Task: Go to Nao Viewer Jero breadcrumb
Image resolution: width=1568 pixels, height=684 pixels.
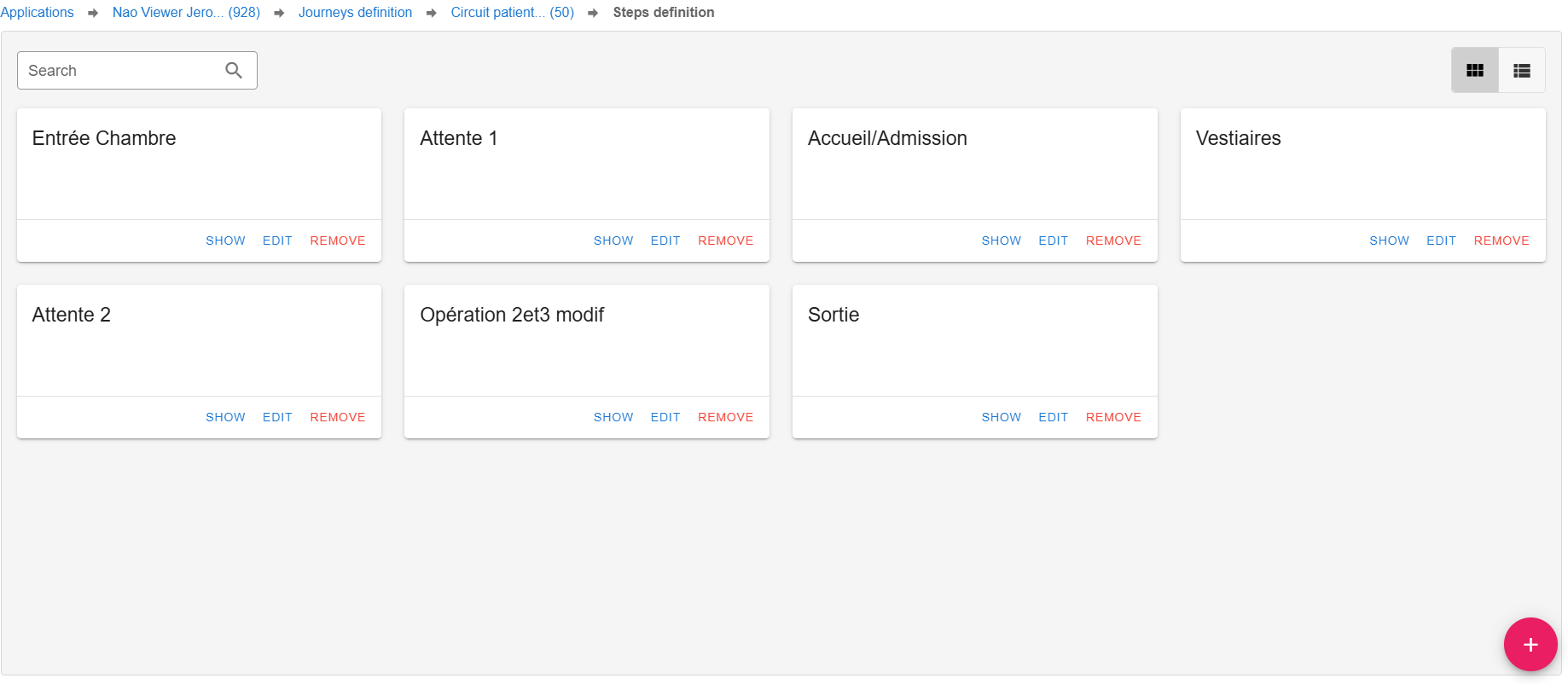Action: [186, 13]
